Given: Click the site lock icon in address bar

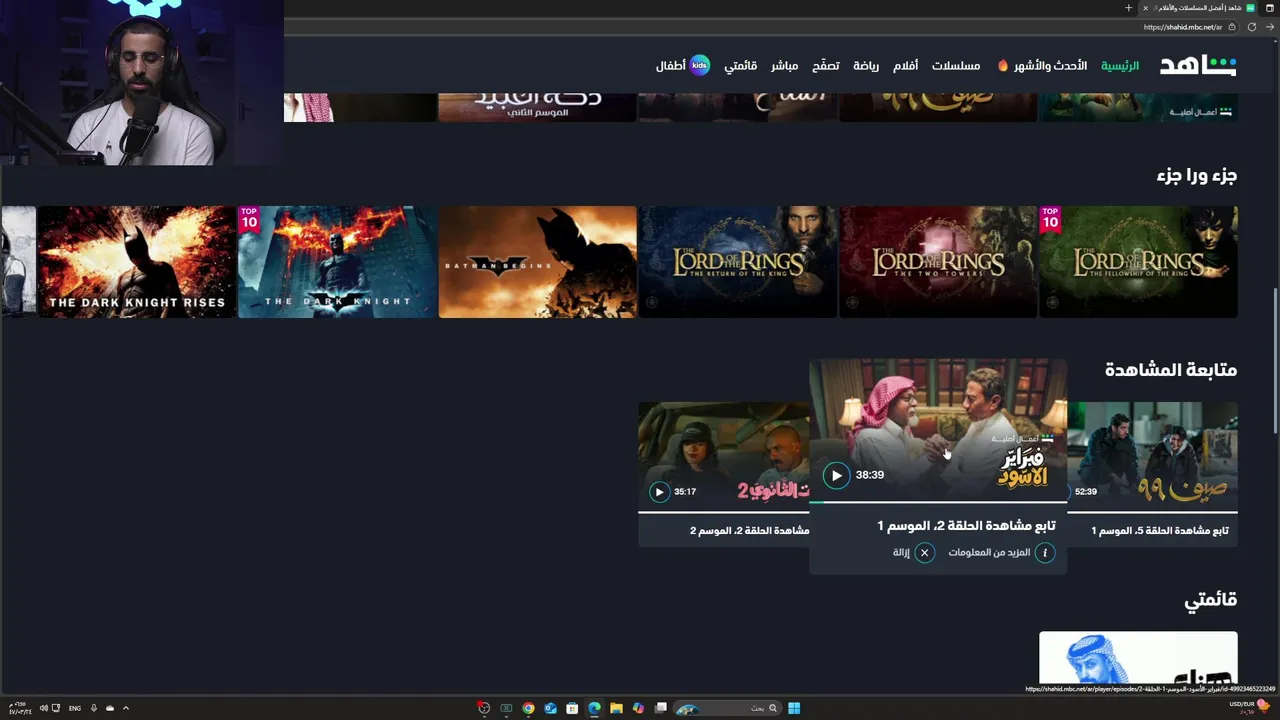Looking at the screenshot, I should click(1232, 27).
